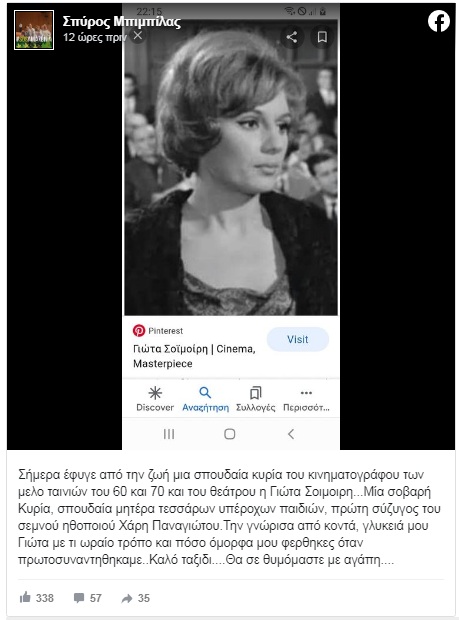The width and height of the screenshot is (459, 620).
Task: Open the Γιώτα Σοϊμοίρη Cinema Masterpiece result title
Action: coord(194,356)
